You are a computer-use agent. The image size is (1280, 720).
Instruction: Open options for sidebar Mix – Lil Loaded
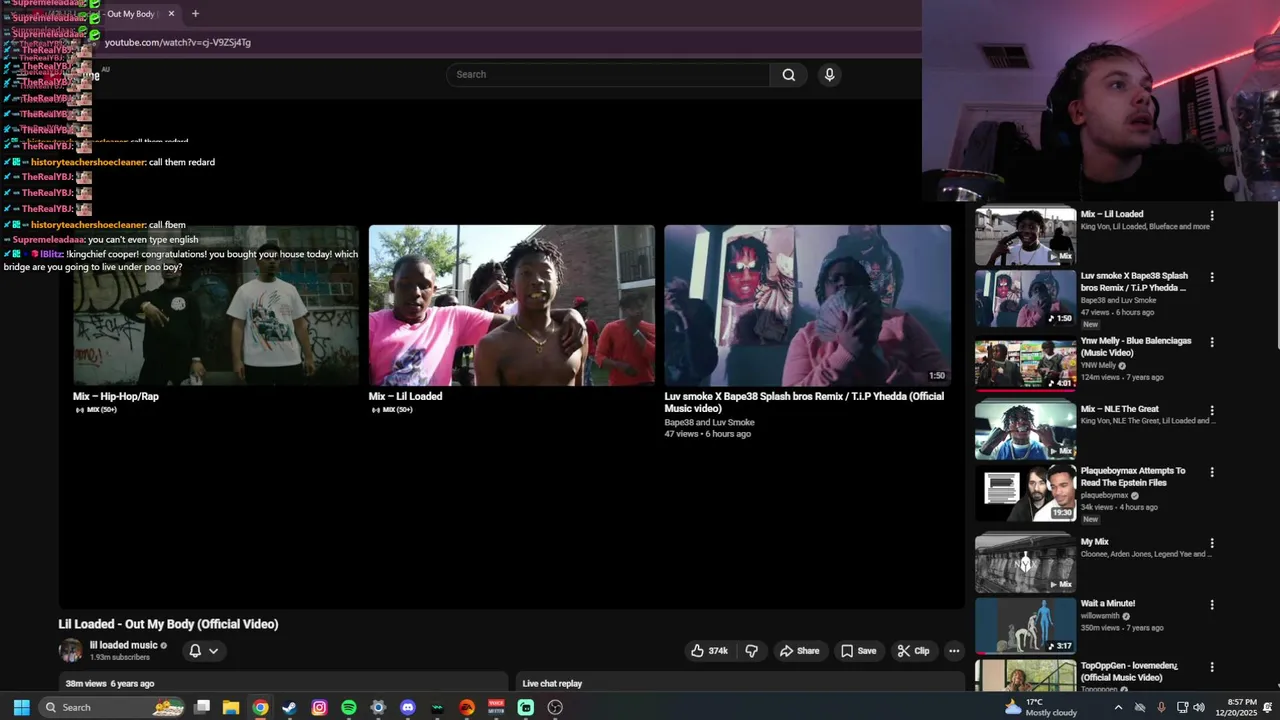(1212, 216)
